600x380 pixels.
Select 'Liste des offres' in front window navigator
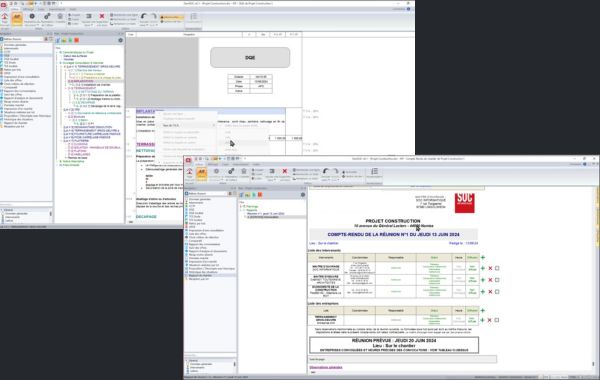(197, 234)
